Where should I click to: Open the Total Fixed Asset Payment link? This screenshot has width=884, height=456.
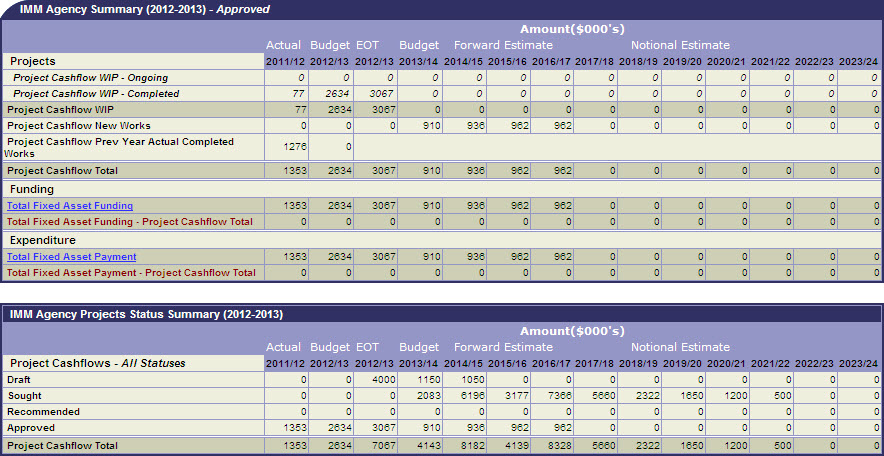[x=72, y=257]
